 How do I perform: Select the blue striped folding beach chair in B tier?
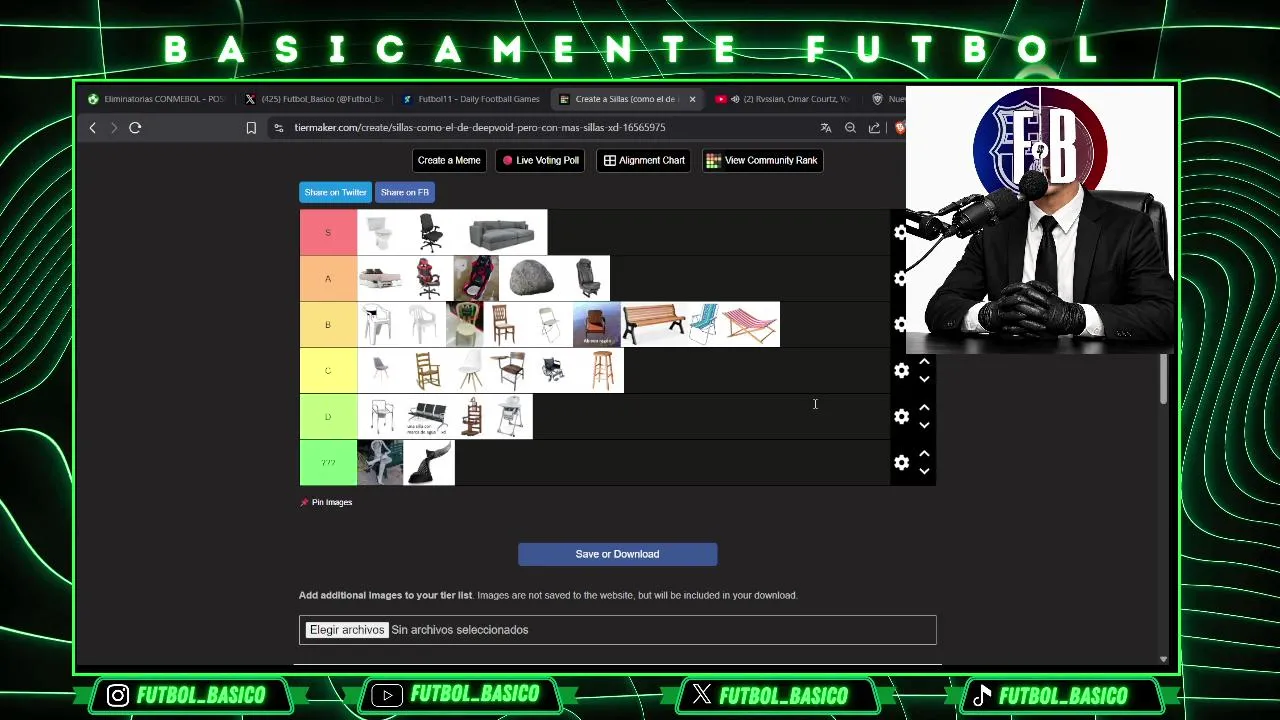tap(703, 325)
